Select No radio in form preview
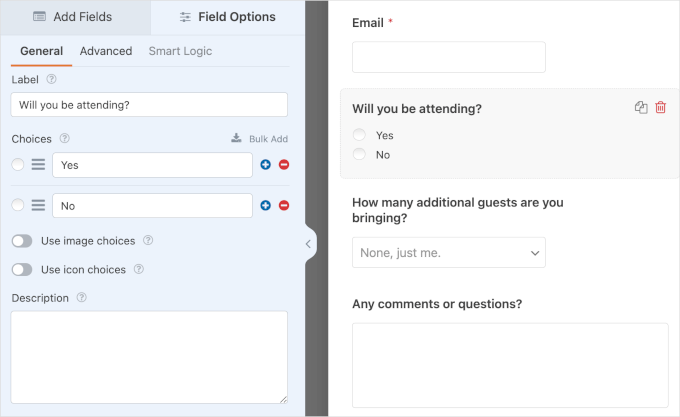This screenshot has width=680, height=417. tap(359, 154)
